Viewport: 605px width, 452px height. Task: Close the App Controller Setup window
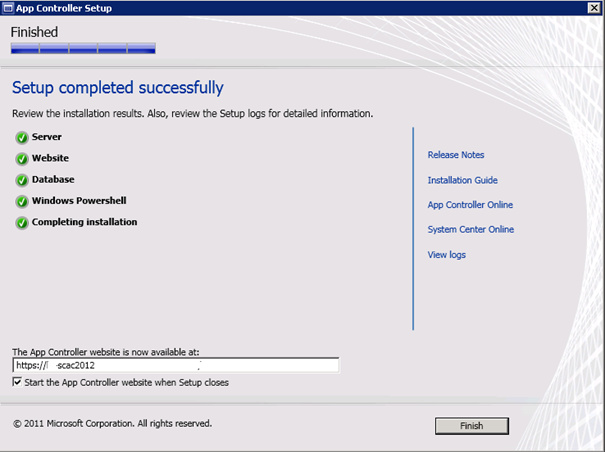(594, 8)
